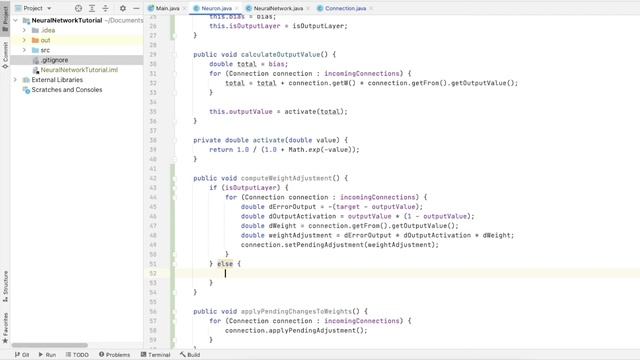Expand the .idea folder
640x360 pixels.
24,30
